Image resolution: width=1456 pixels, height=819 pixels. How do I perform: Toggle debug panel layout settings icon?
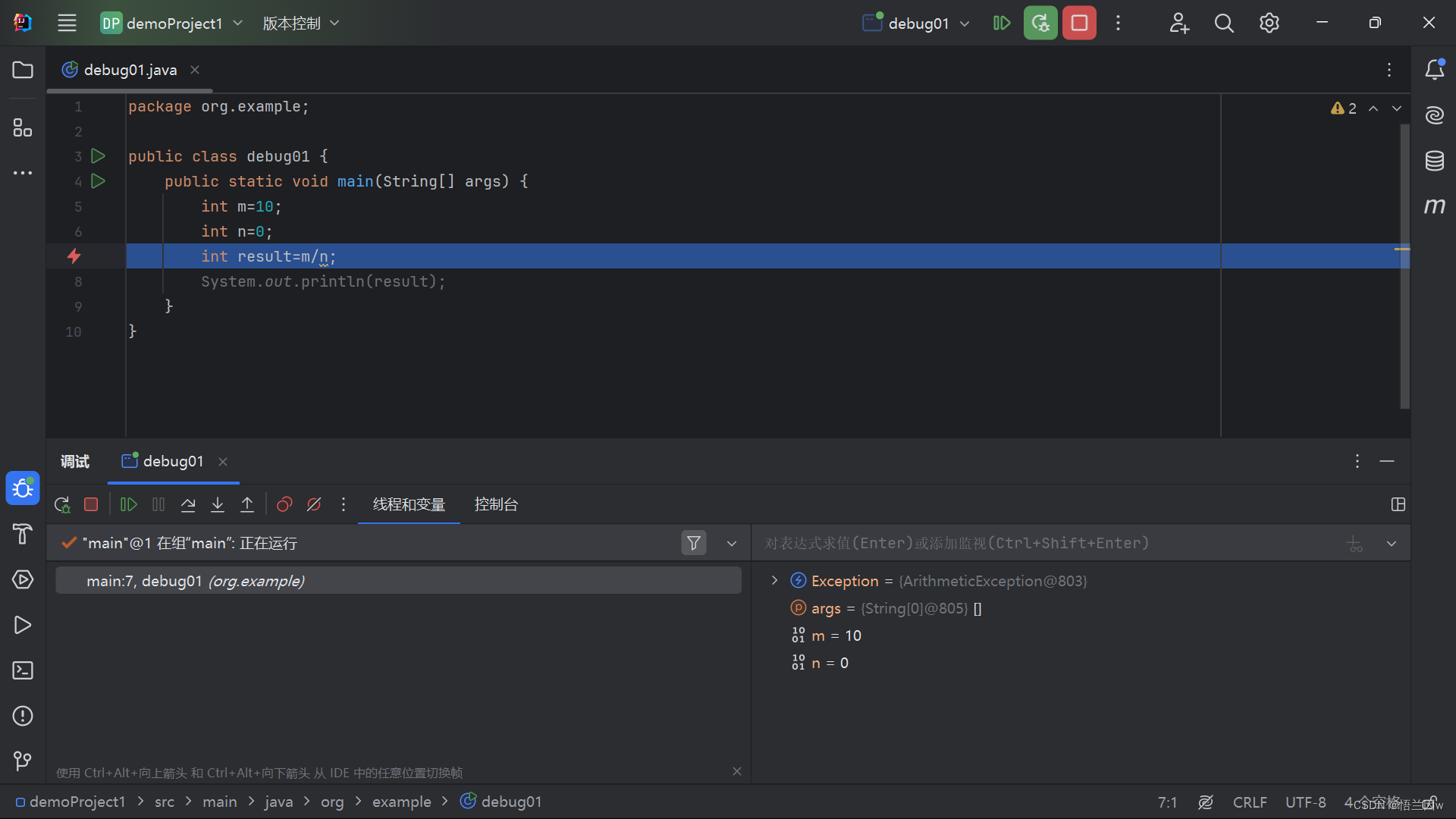click(x=1398, y=504)
